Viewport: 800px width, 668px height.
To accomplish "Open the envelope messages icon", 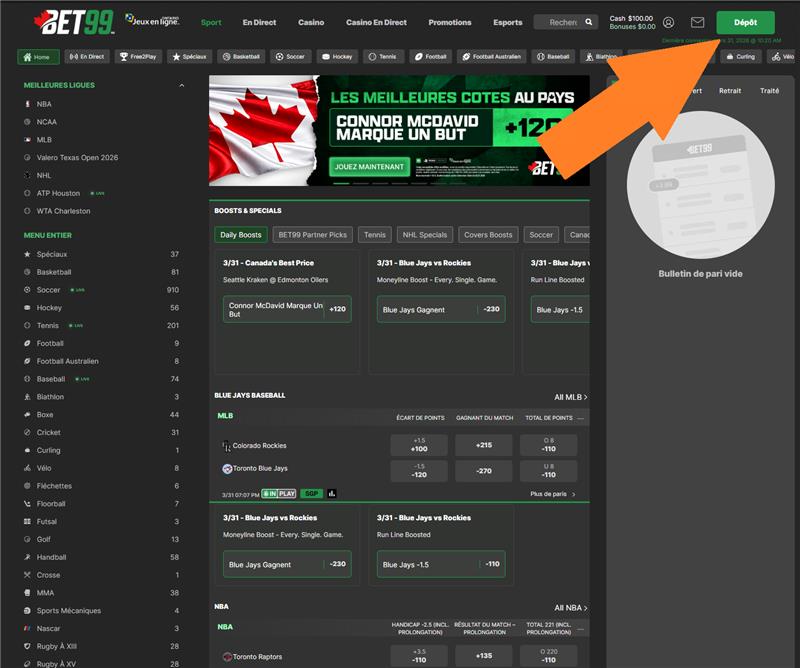I will [x=697, y=22].
